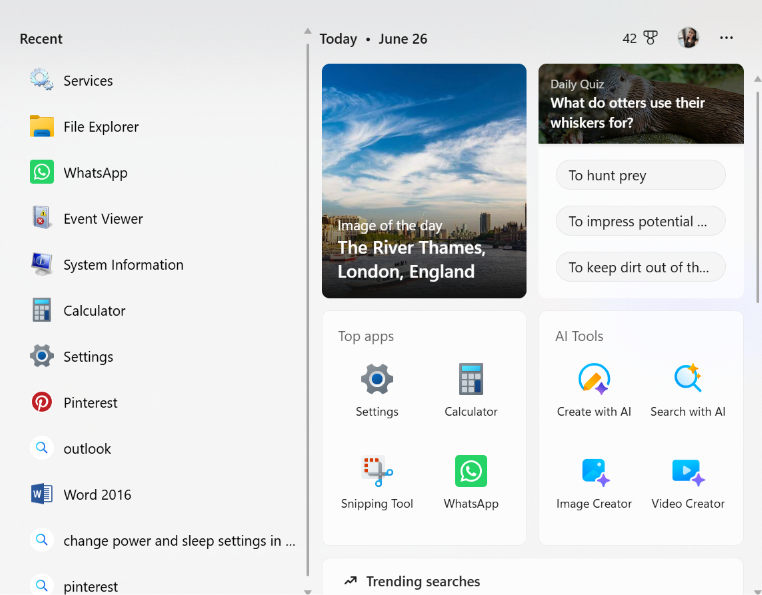Click System Information monitor icon
The width and height of the screenshot is (762, 595).
[41, 264]
